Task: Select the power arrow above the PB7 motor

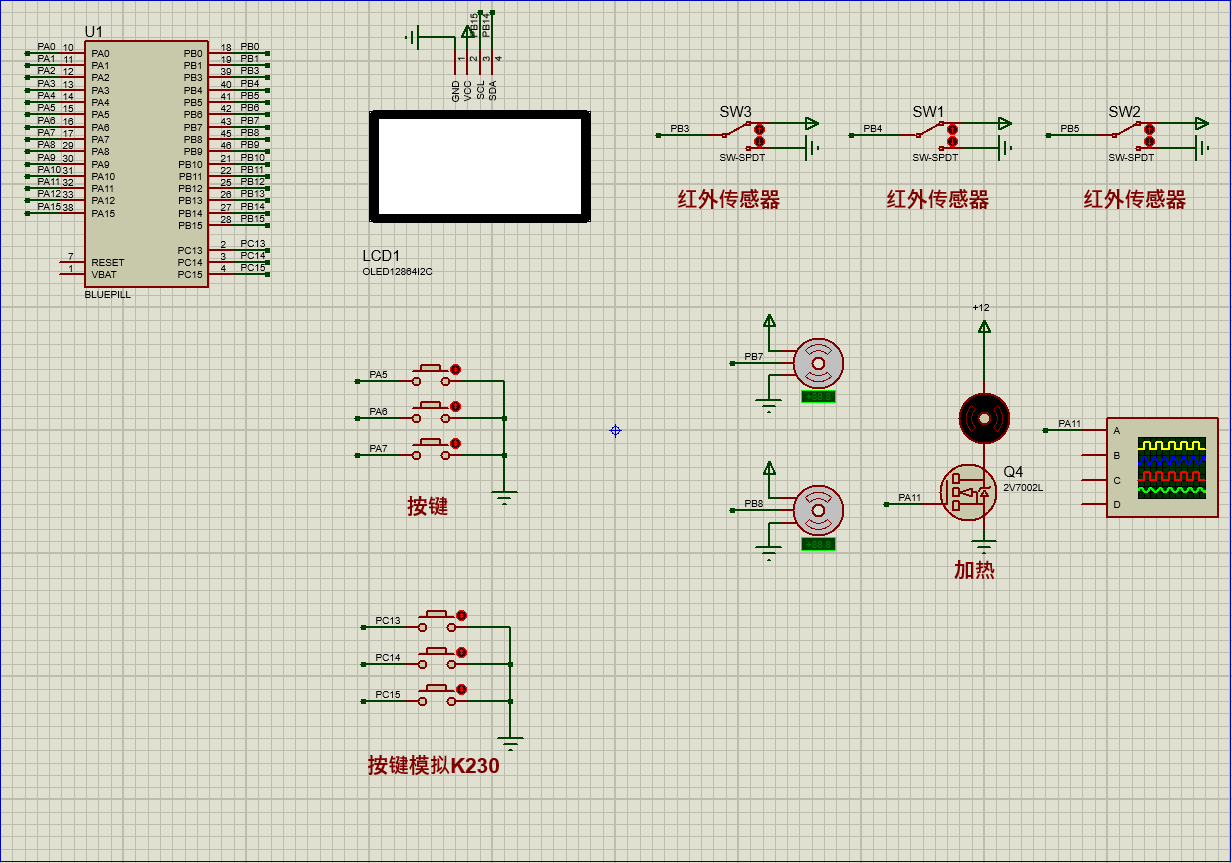Action: coord(769,320)
